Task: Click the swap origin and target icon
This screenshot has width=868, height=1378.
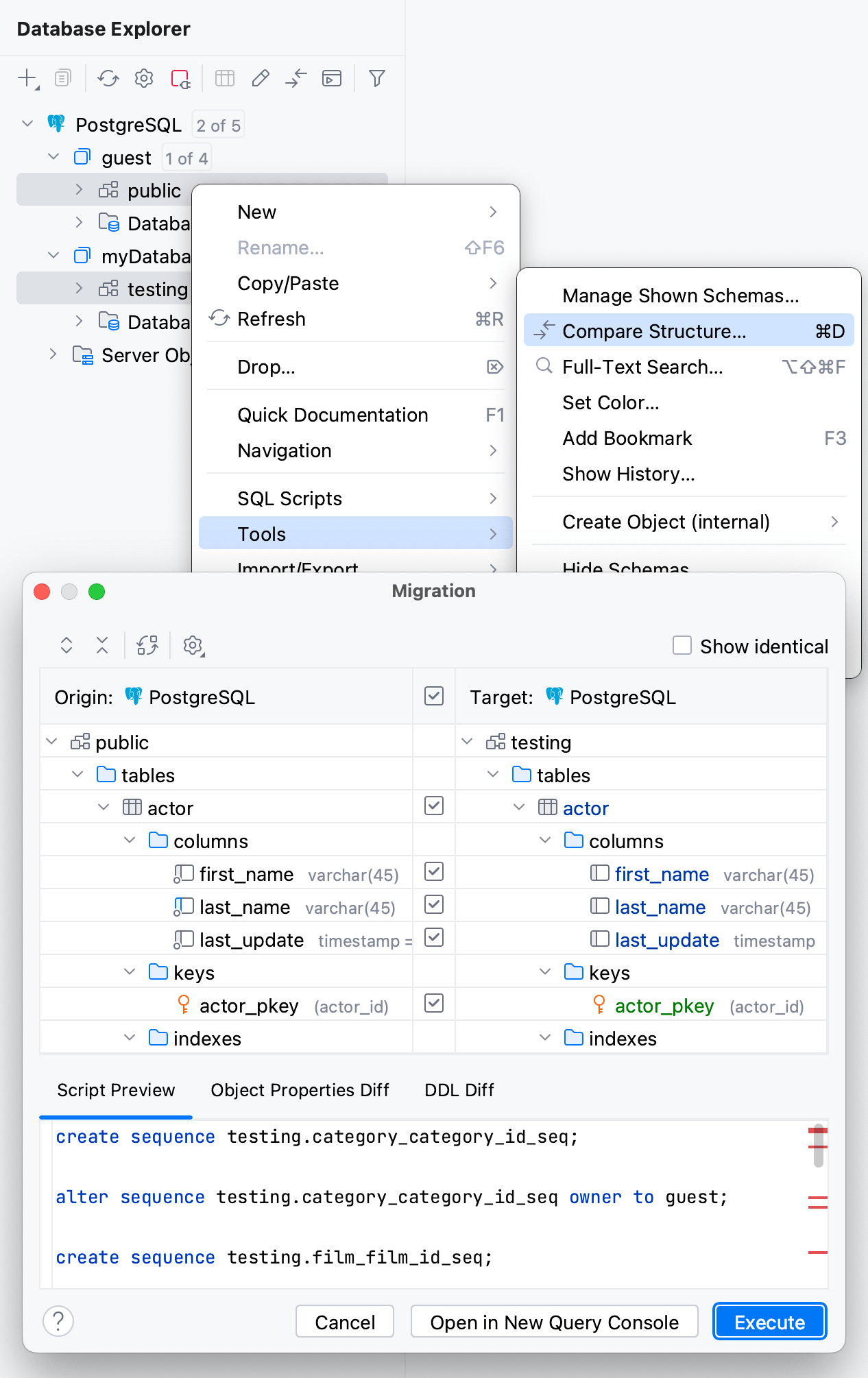Action: 147,645
